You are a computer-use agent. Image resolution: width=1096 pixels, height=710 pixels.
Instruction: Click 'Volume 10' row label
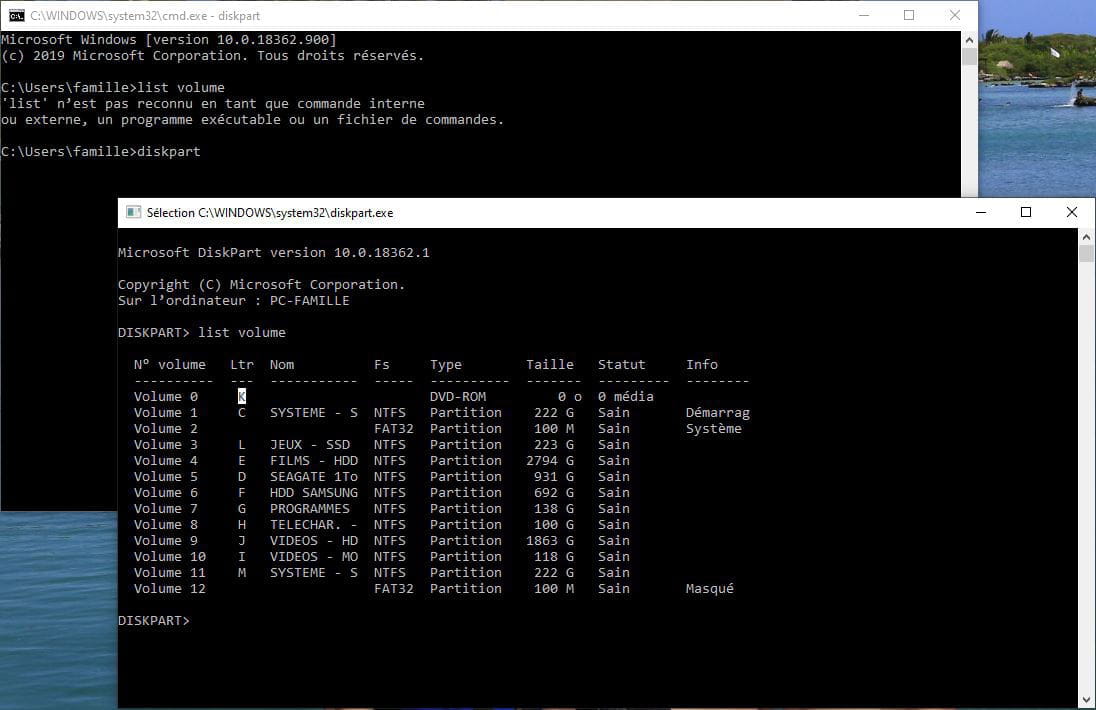pos(170,557)
